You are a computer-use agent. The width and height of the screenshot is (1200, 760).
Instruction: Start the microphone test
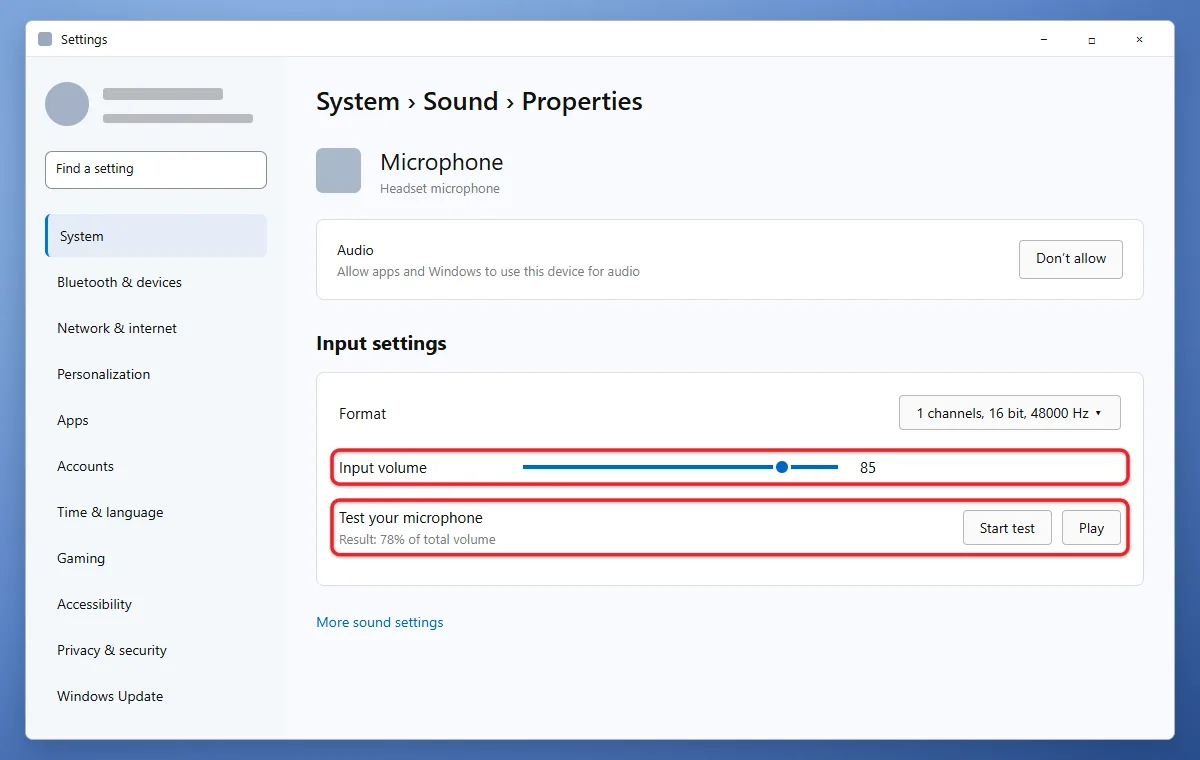(x=1007, y=528)
